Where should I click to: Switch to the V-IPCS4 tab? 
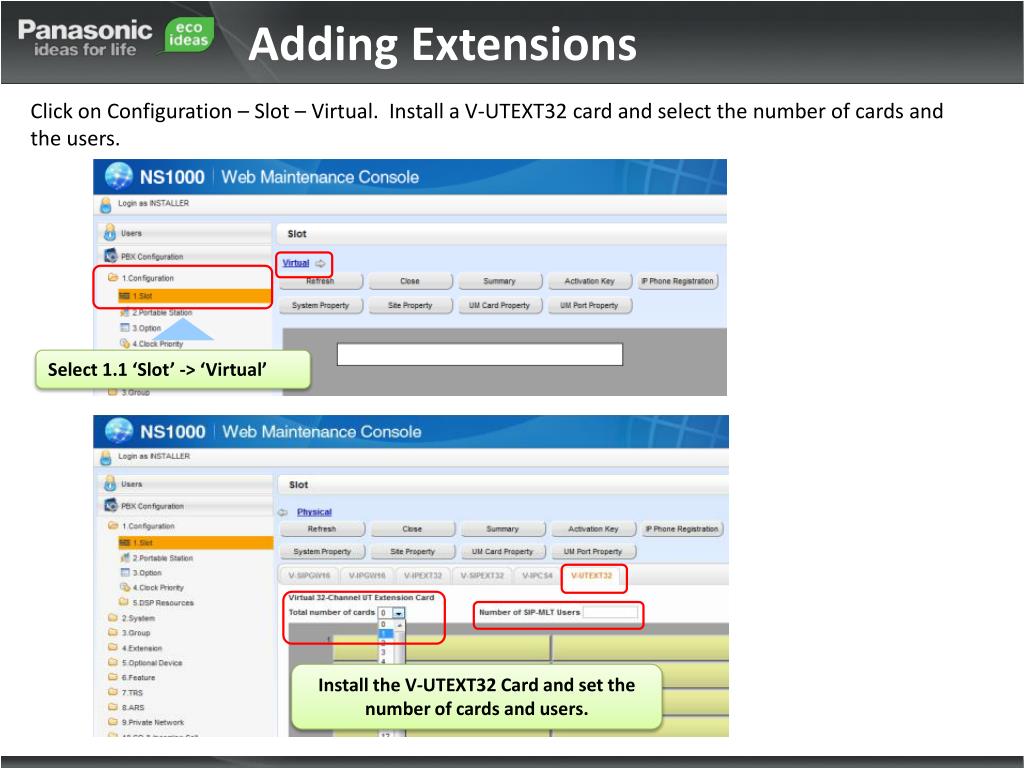coord(537,575)
